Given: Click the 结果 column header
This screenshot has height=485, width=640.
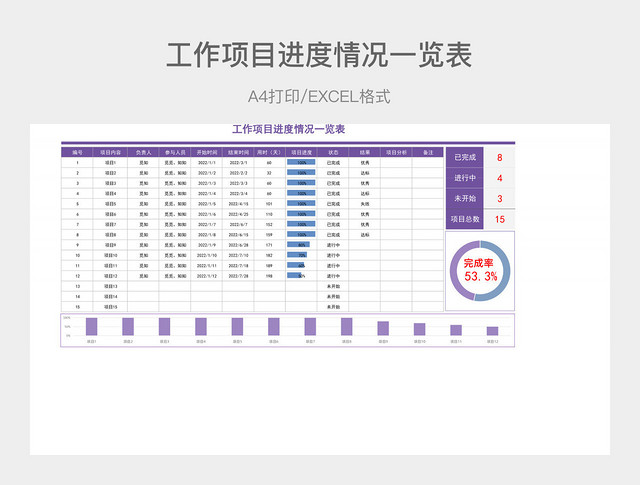Looking at the screenshot, I should pos(364,152).
